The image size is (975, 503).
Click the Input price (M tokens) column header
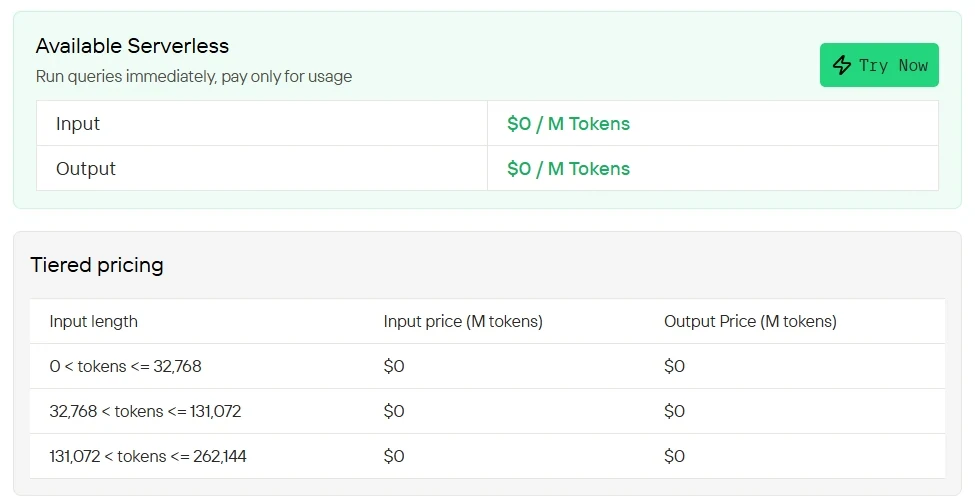(x=463, y=321)
